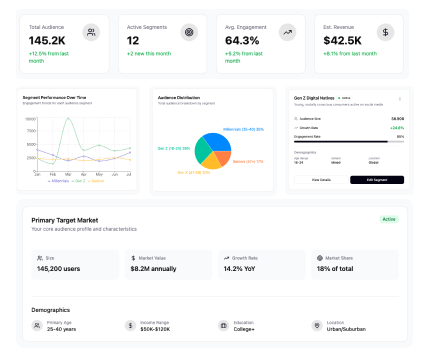Click the users icon on Total Audience card
425x363 pixels.
pos(91,32)
